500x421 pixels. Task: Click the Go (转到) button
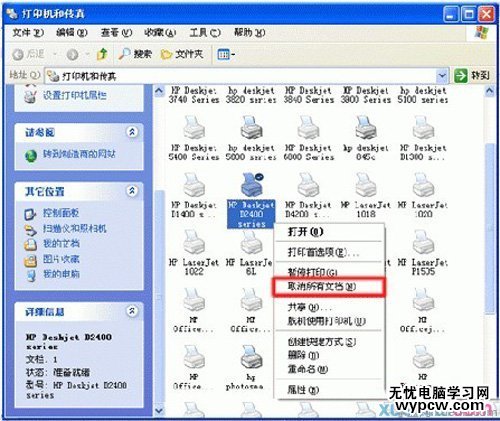point(472,76)
